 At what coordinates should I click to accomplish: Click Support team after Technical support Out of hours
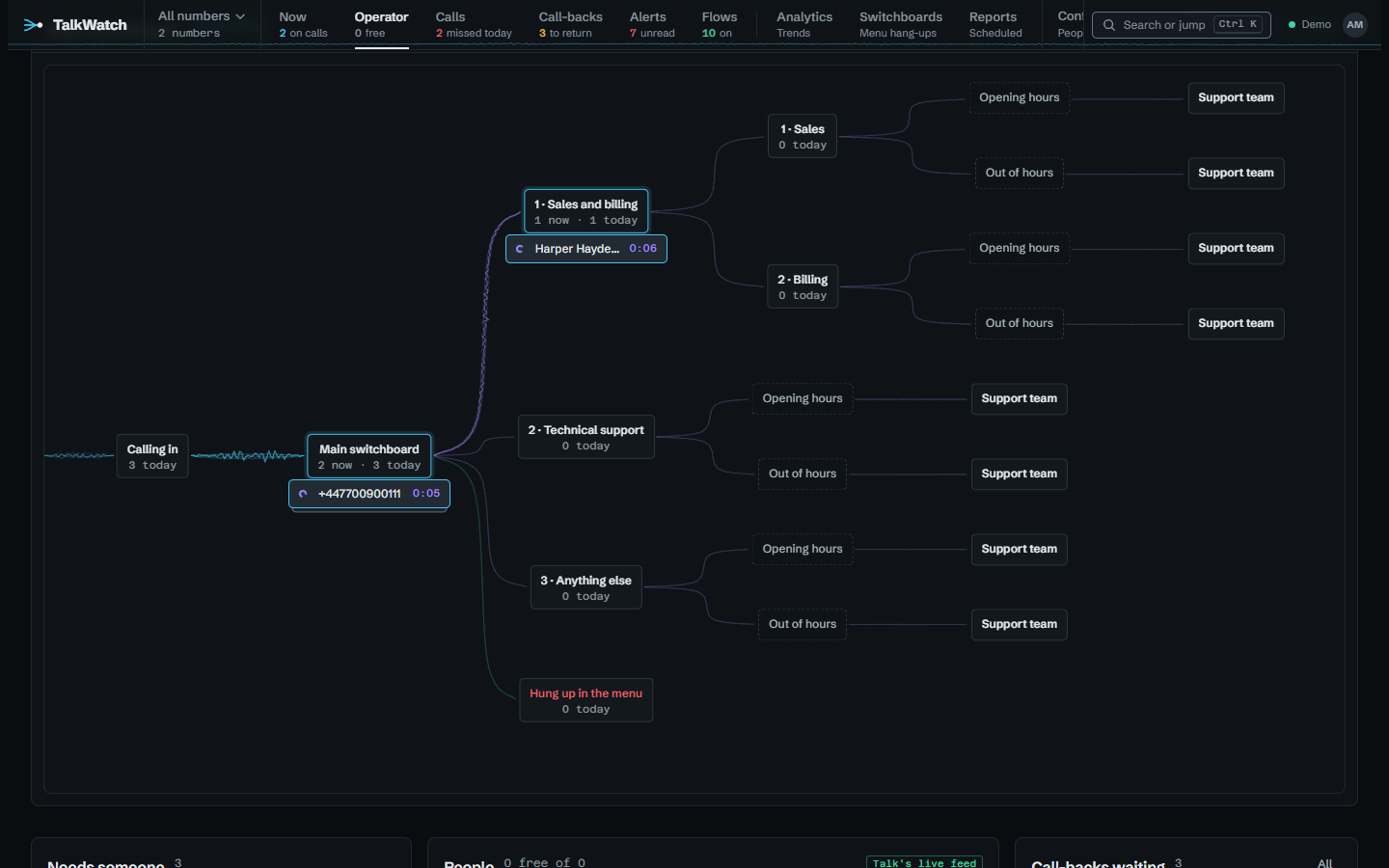click(1019, 474)
